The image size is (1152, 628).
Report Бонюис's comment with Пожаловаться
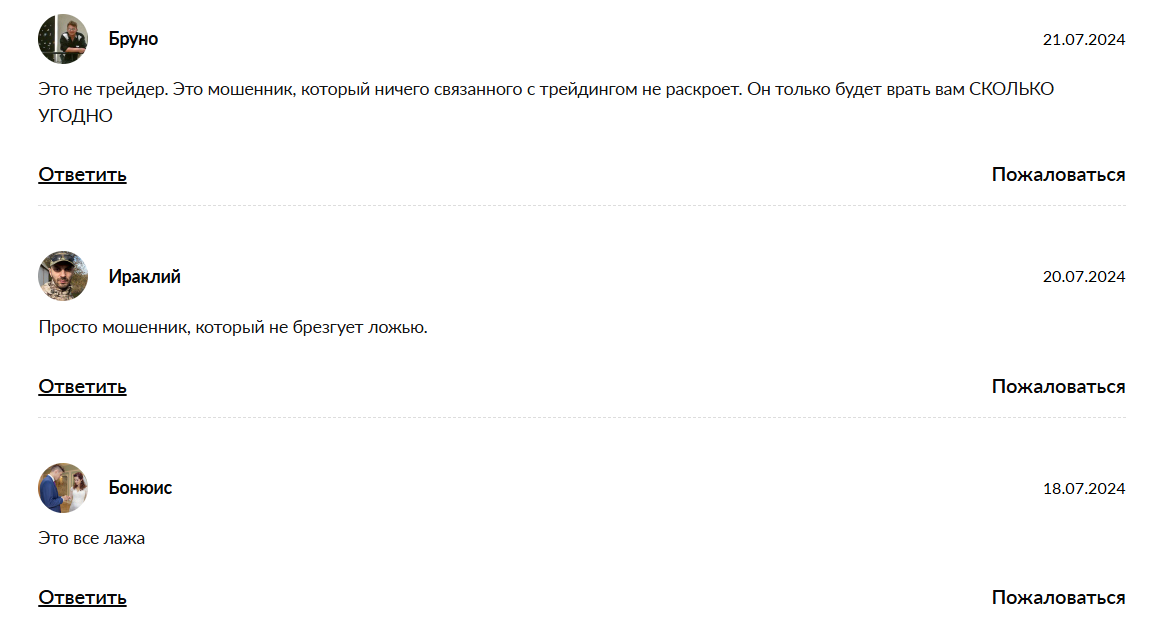(1058, 598)
